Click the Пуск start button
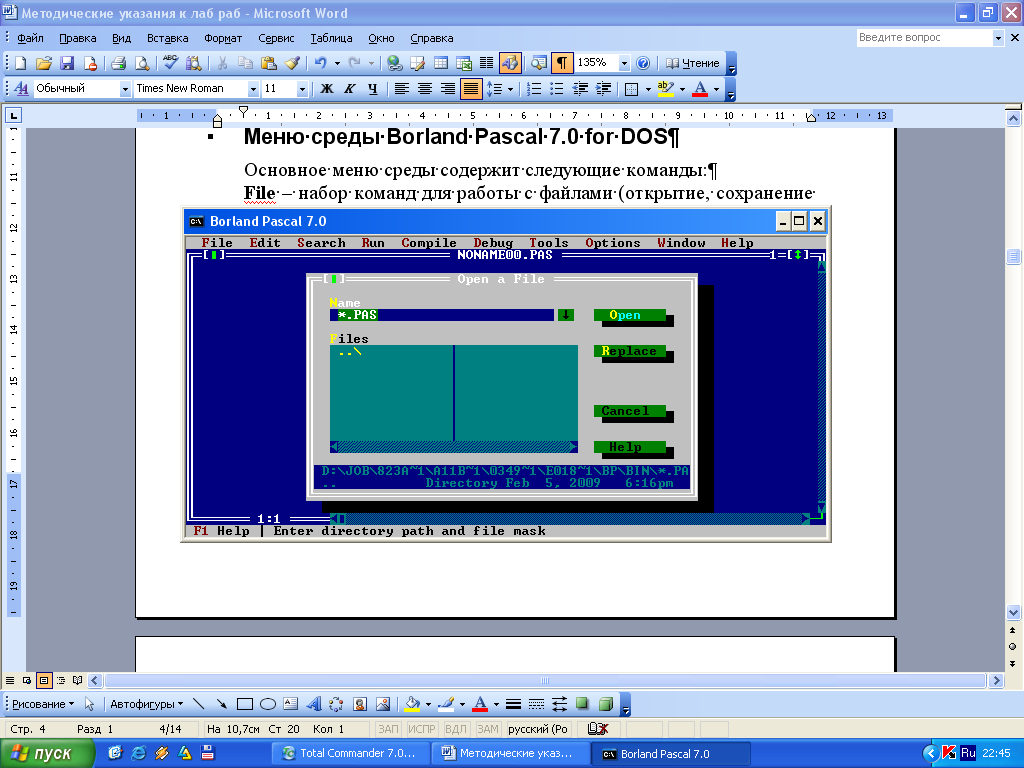Viewport: 1024px width, 768px height. [x=46, y=754]
